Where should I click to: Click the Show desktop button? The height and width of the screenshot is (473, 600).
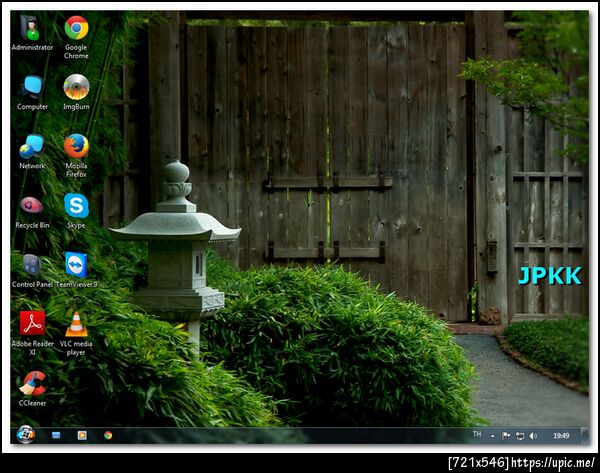585,435
